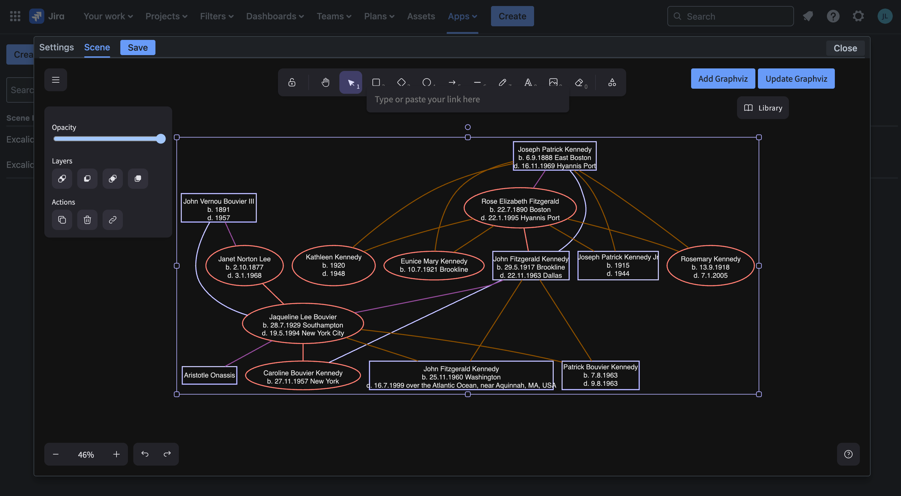Choose the Arrow drawing tool
901x496 pixels.
click(x=452, y=83)
